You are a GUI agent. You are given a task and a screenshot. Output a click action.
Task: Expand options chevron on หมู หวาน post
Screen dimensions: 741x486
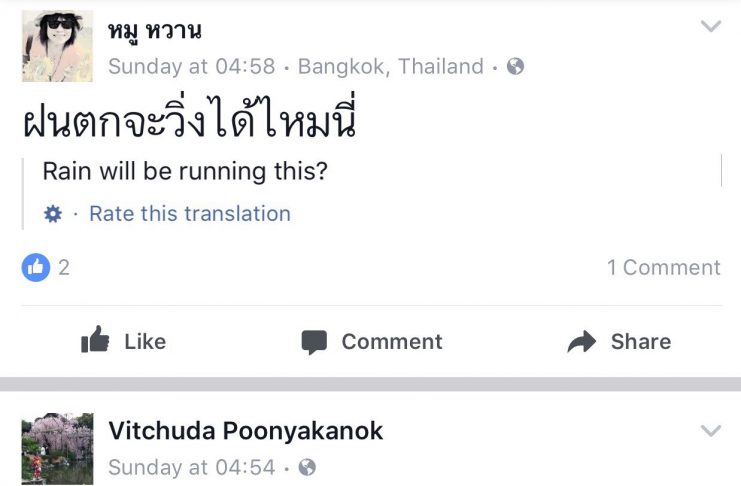[710, 27]
